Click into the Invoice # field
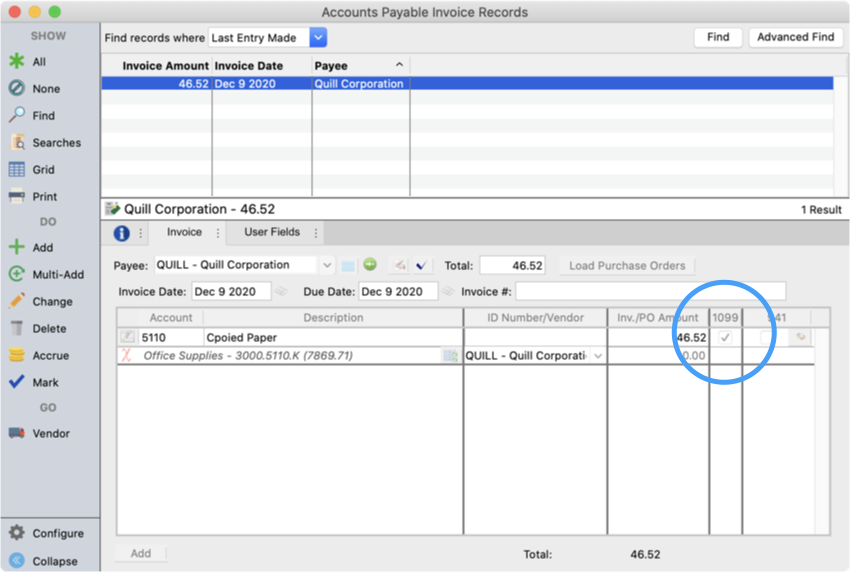This screenshot has width=850, height=572. coord(650,292)
